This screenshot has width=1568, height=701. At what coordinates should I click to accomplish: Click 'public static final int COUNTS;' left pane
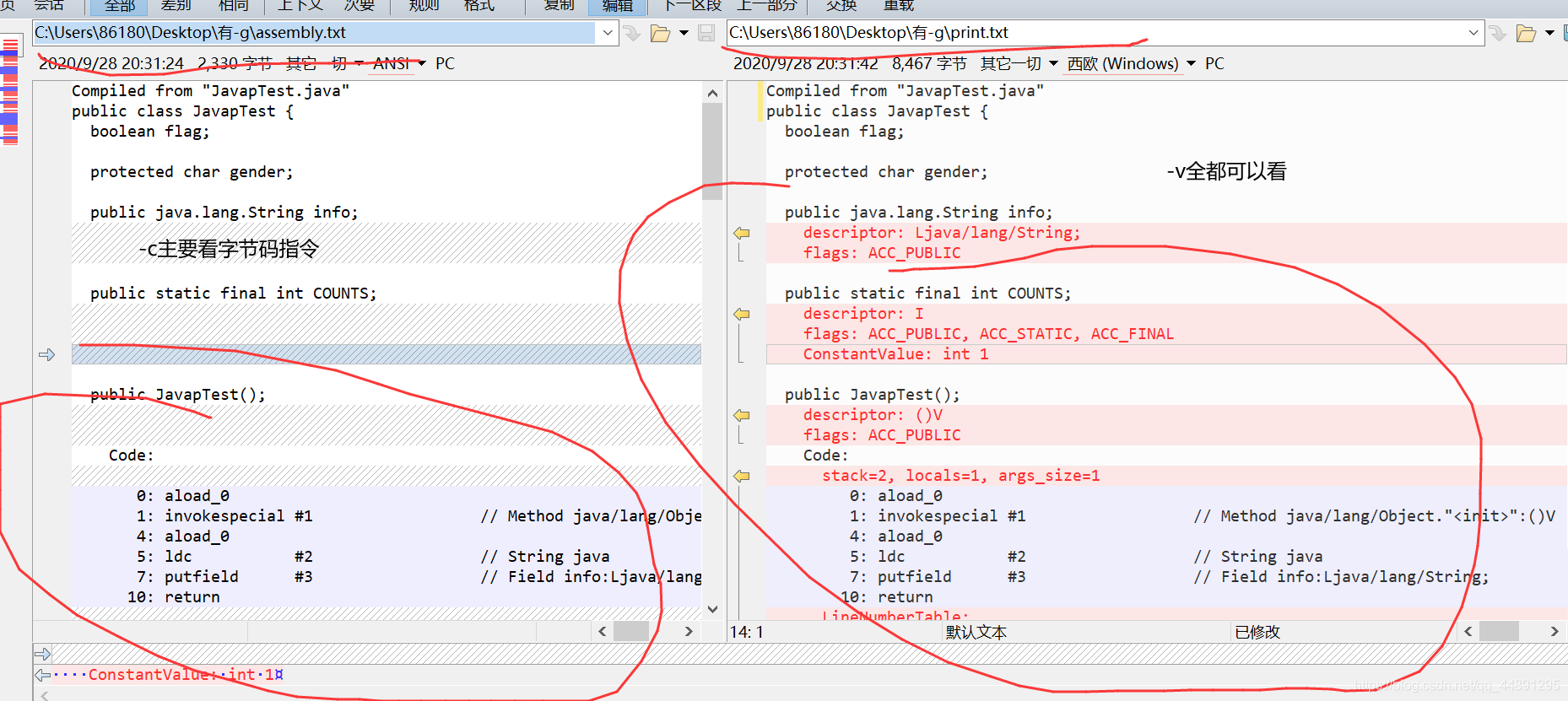[234, 294]
